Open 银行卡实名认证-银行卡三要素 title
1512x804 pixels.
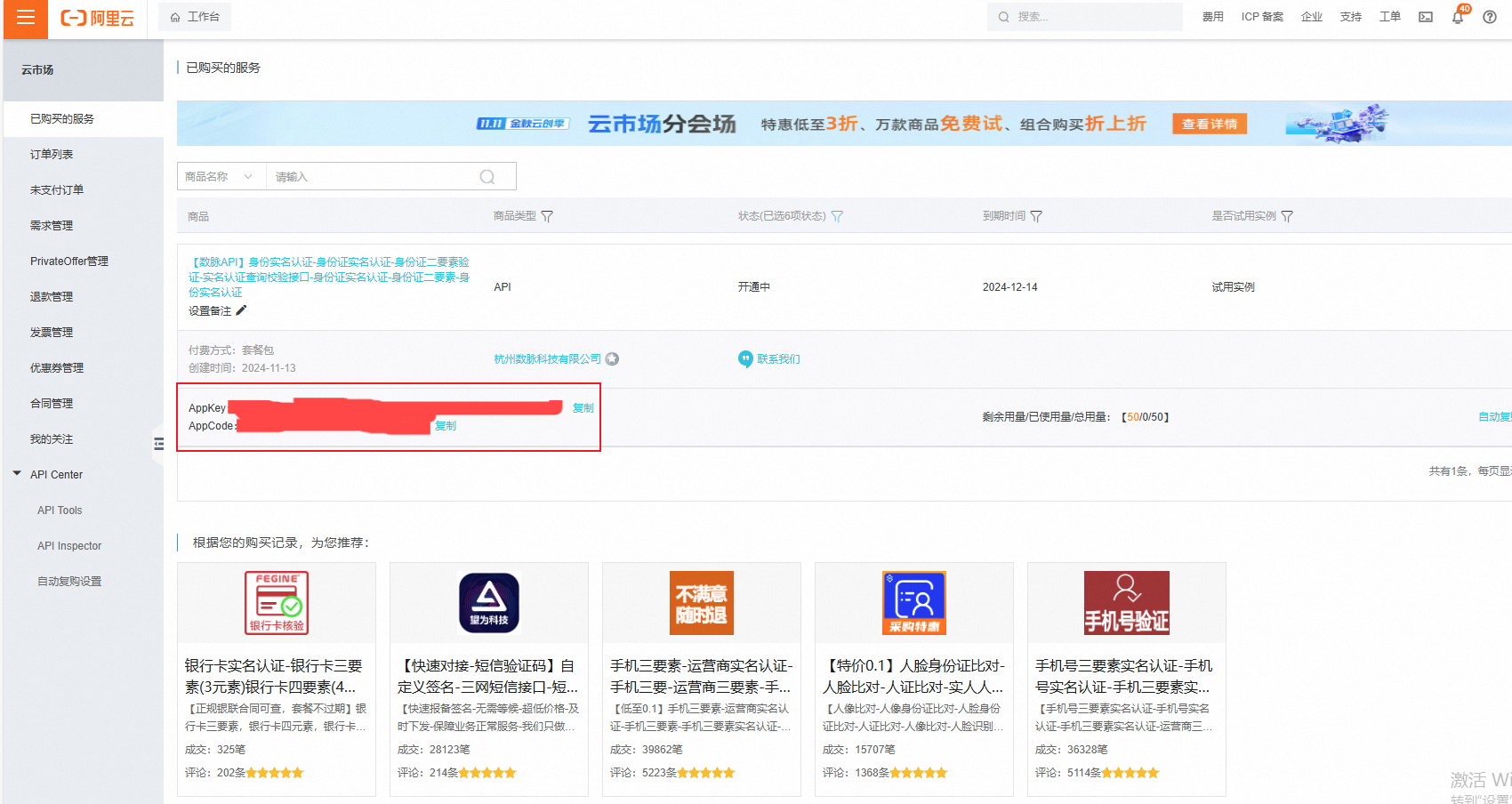[x=274, y=676]
